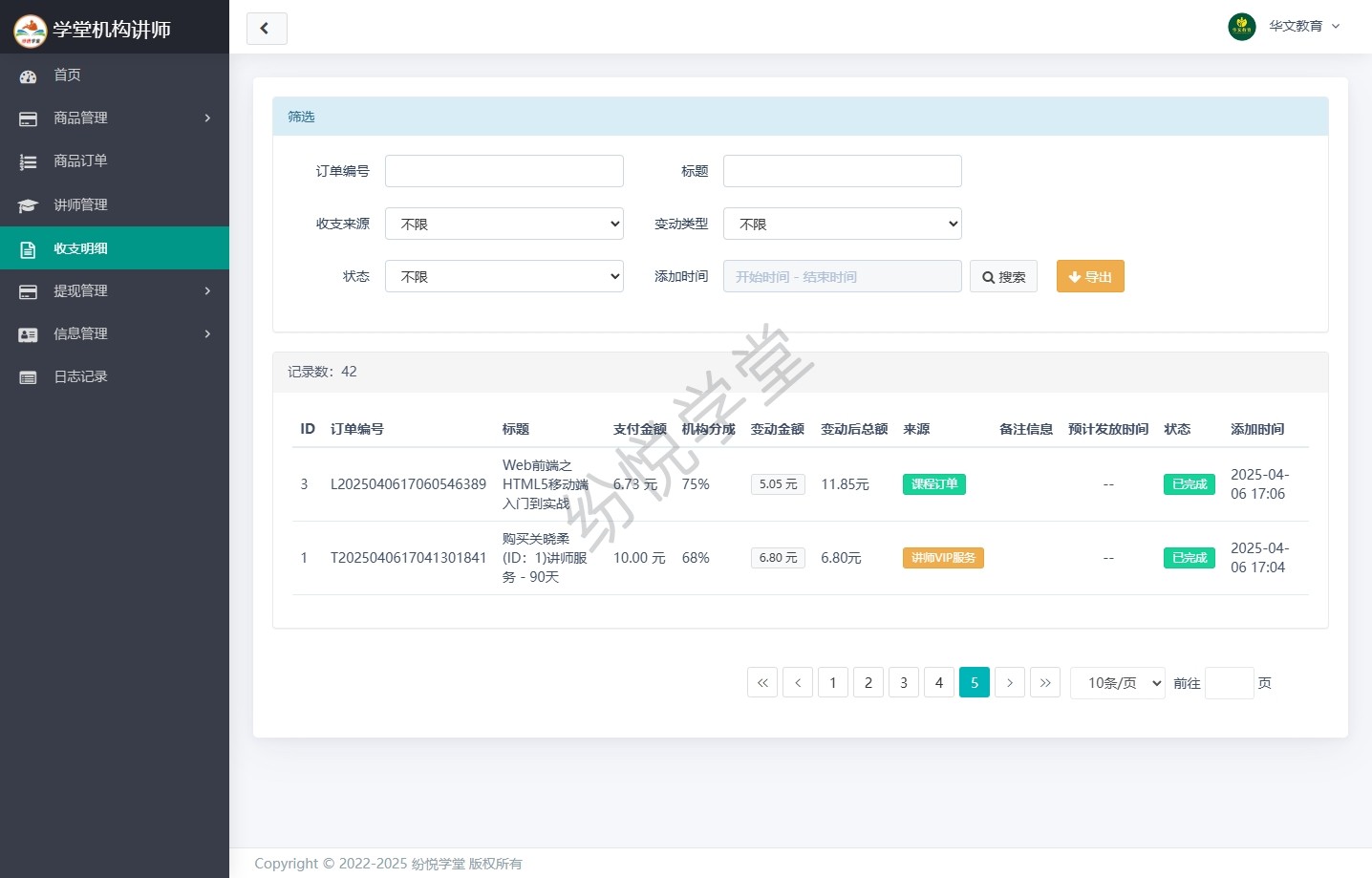1372x878 pixels.
Task: Click the 商品订单 list icon
Action: (x=28, y=162)
